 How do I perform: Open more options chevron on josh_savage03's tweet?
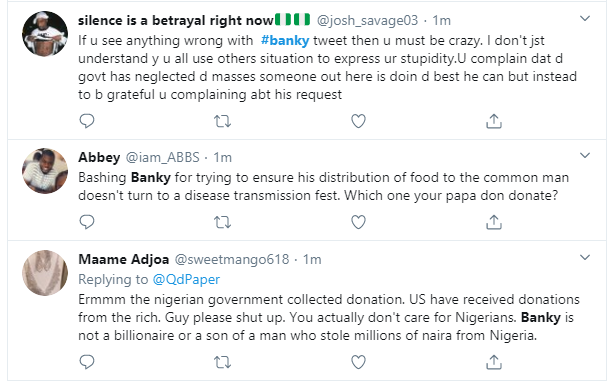click(585, 18)
